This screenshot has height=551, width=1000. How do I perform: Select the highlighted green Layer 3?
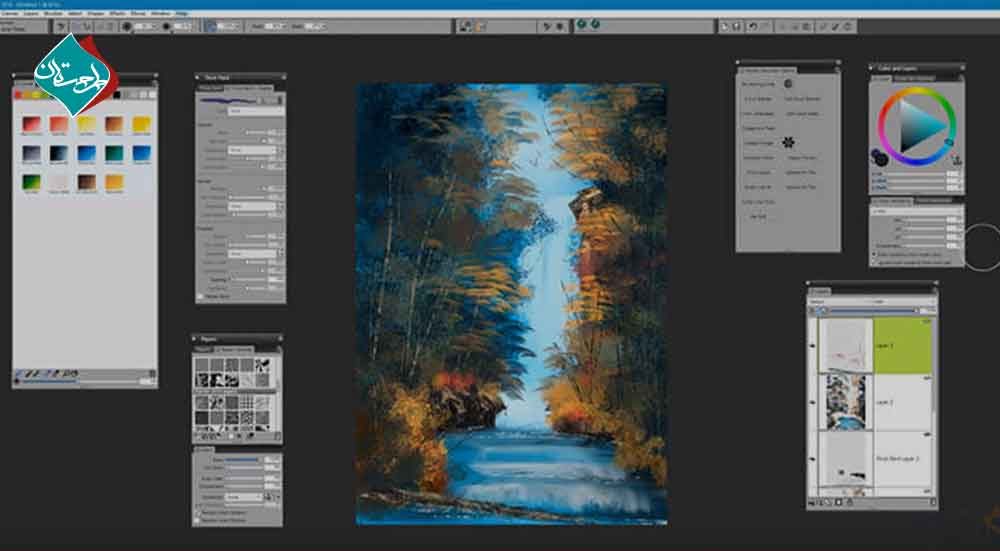(902, 346)
